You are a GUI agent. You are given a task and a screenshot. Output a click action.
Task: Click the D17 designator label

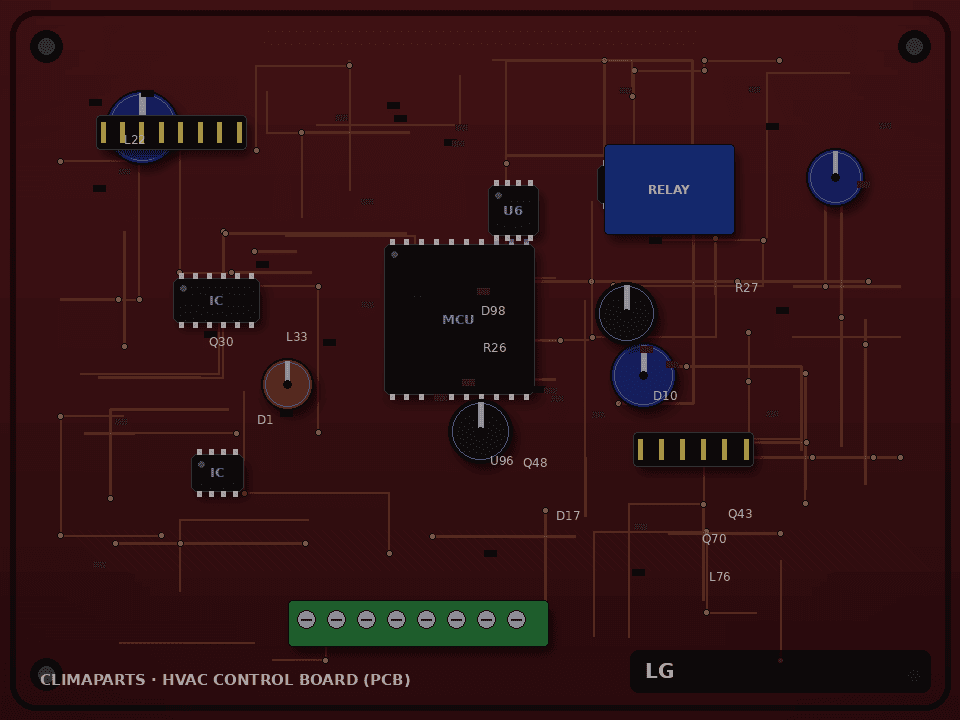(568, 516)
